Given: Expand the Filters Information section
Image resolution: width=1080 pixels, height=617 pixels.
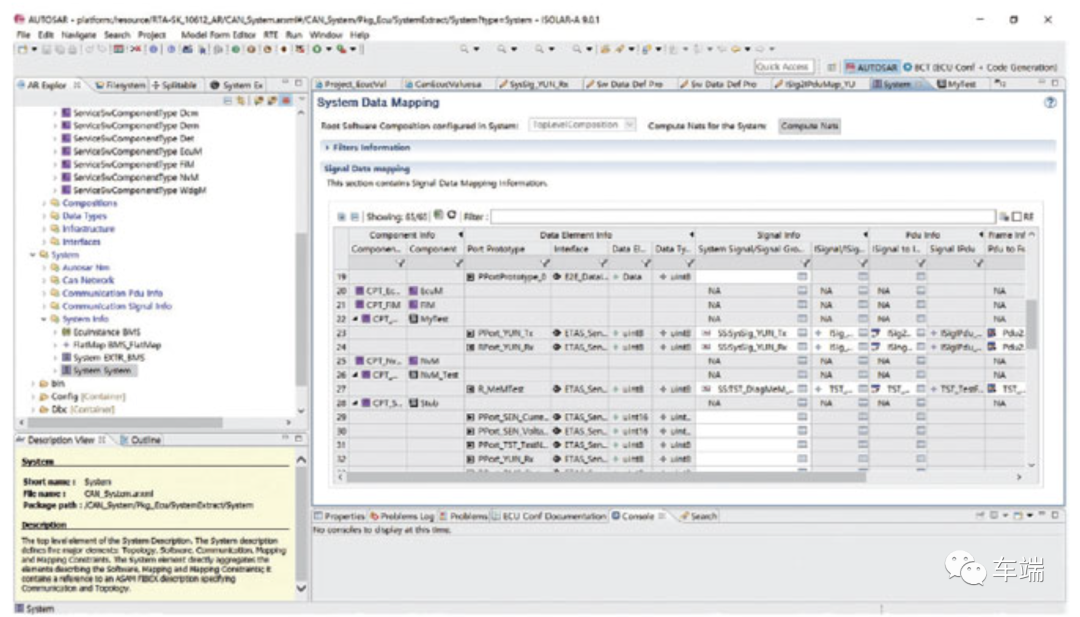Looking at the screenshot, I should click(327, 147).
